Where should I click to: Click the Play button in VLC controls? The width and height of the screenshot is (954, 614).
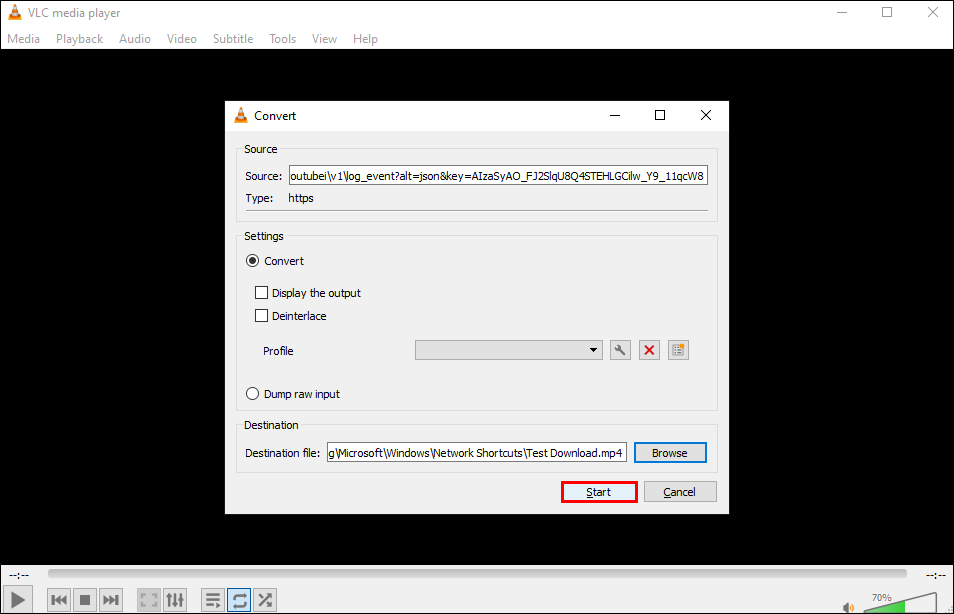[18, 600]
